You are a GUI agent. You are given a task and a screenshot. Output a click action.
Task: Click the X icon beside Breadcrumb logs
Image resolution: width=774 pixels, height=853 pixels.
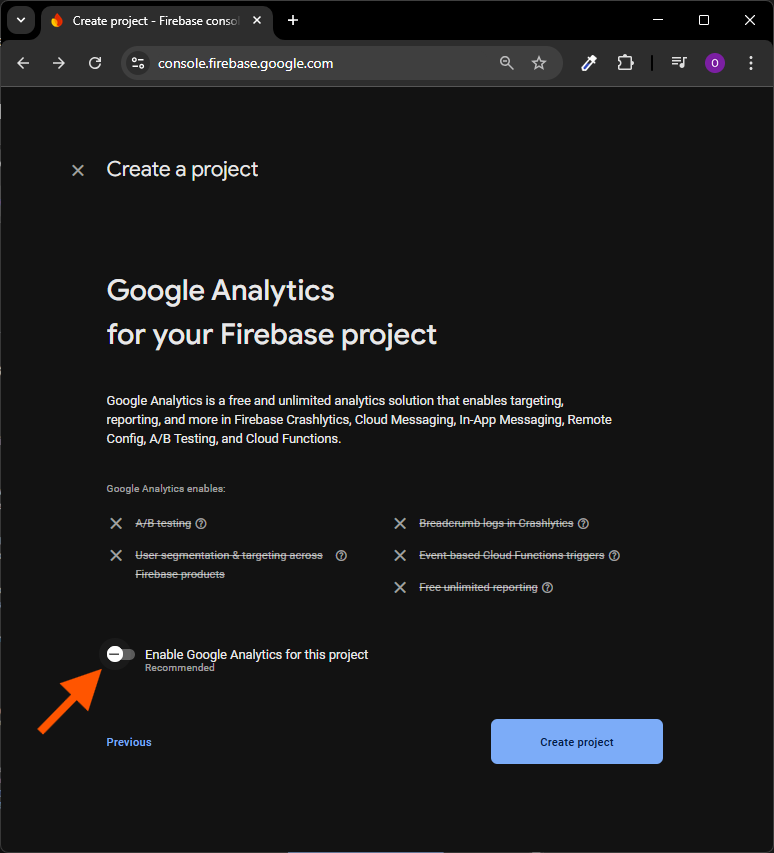(x=400, y=523)
